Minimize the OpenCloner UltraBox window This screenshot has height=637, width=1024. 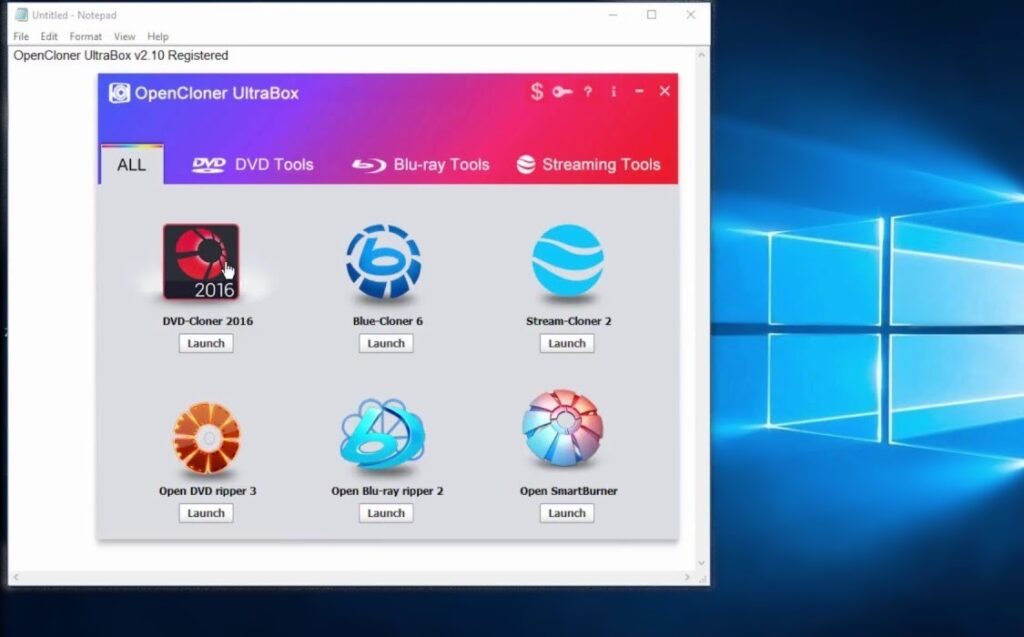[639, 91]
